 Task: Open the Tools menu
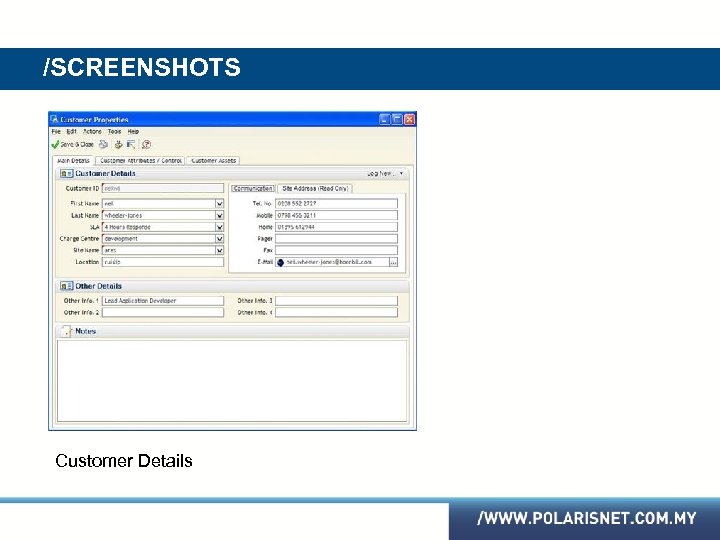click(x=114, y=131)
